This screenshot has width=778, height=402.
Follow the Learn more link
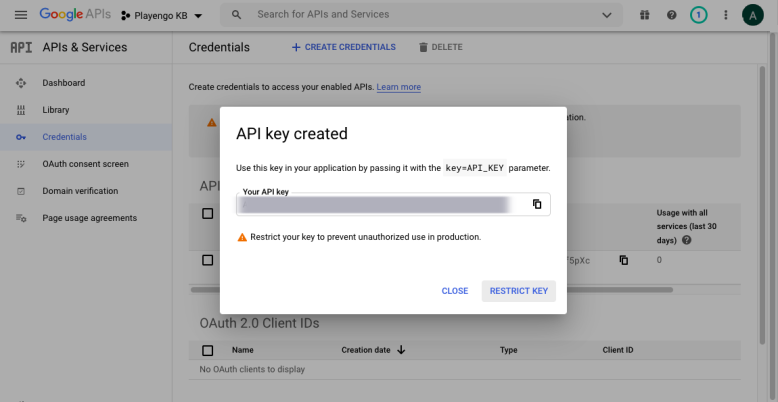tap(398, 87)
